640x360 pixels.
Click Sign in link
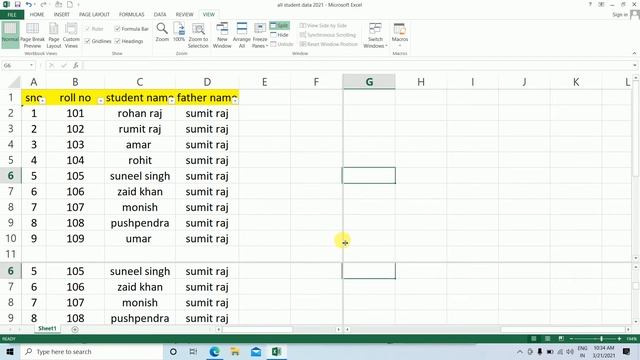tap(620, 15)
